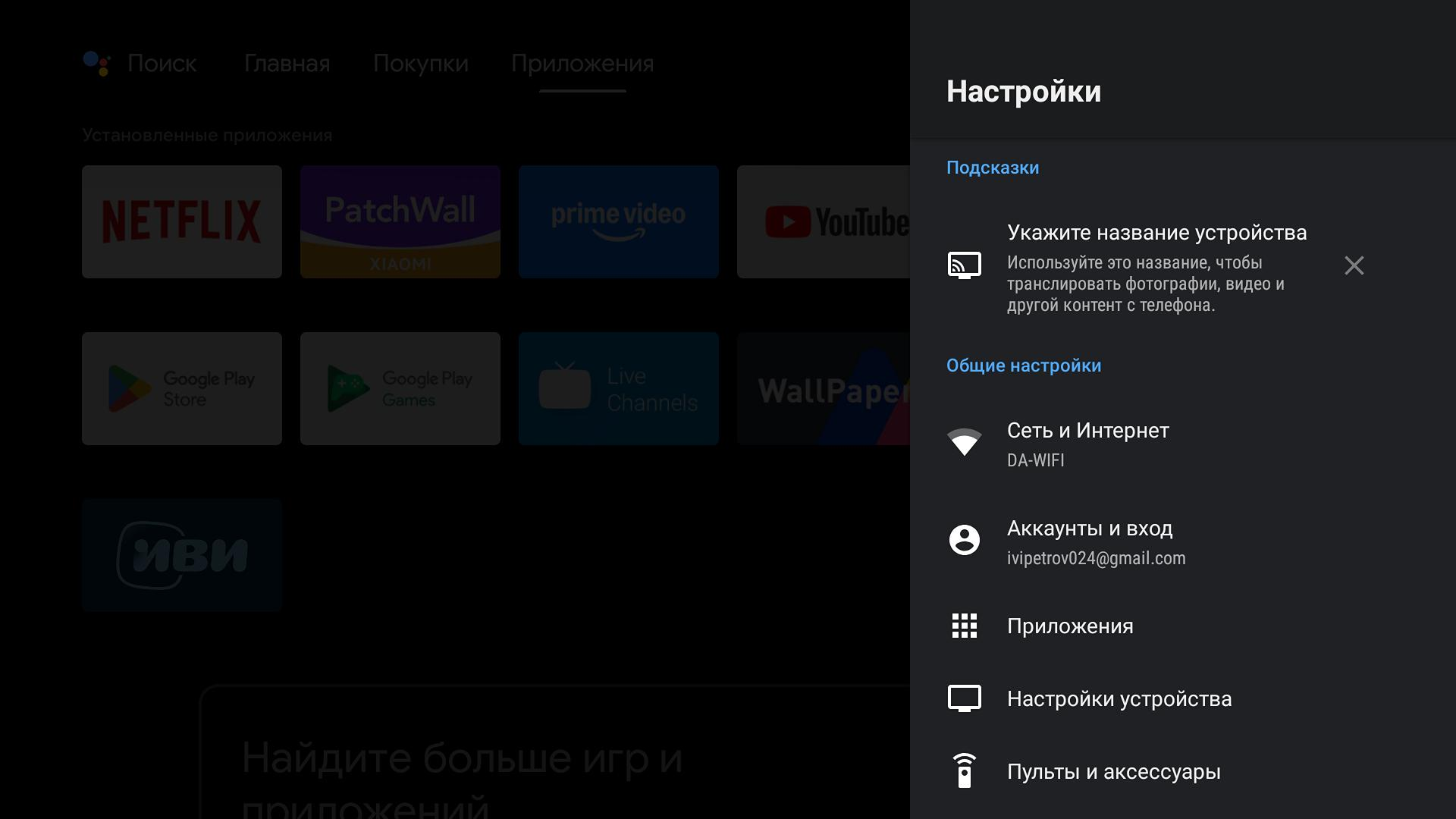Launch the Netflix app tile
The width and height of the screenshot is (1456, 819).
[x=182, y=221]
